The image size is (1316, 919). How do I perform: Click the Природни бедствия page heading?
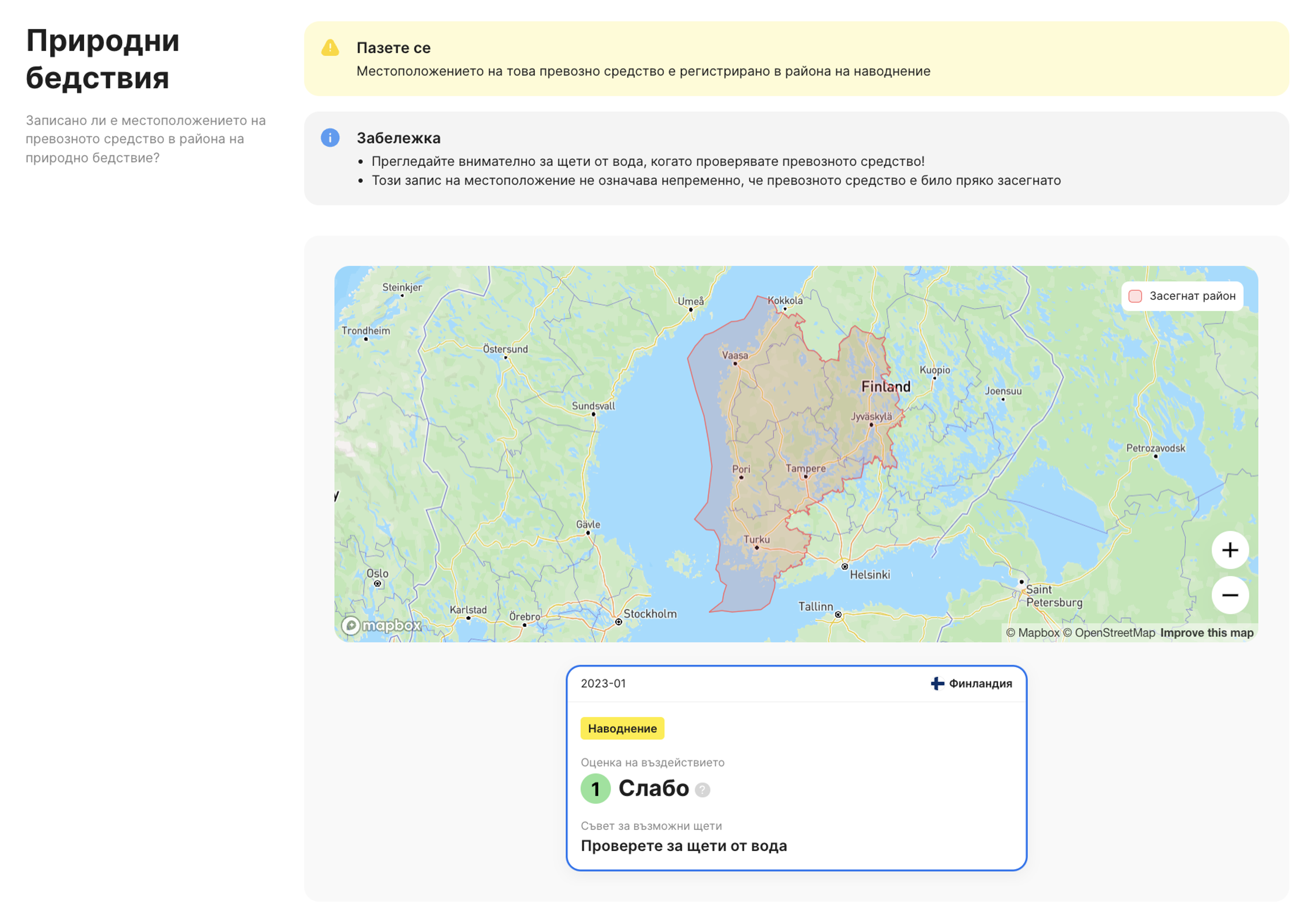(102, 59)
